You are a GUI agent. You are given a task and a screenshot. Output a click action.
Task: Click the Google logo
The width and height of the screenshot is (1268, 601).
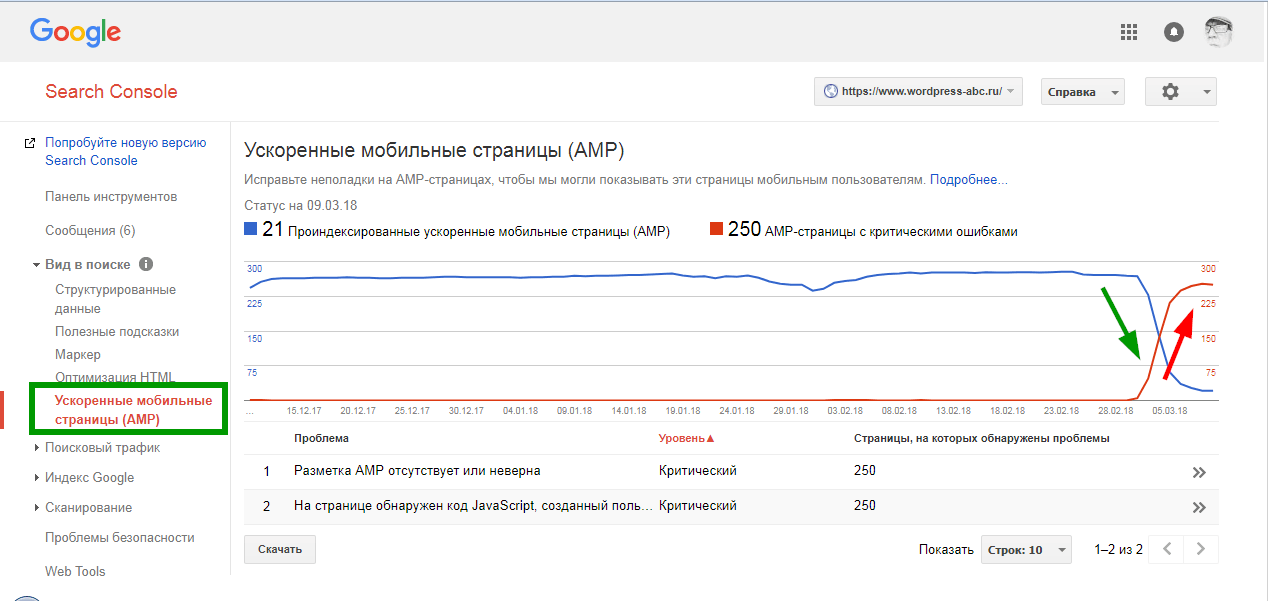[x=75, y=32]
